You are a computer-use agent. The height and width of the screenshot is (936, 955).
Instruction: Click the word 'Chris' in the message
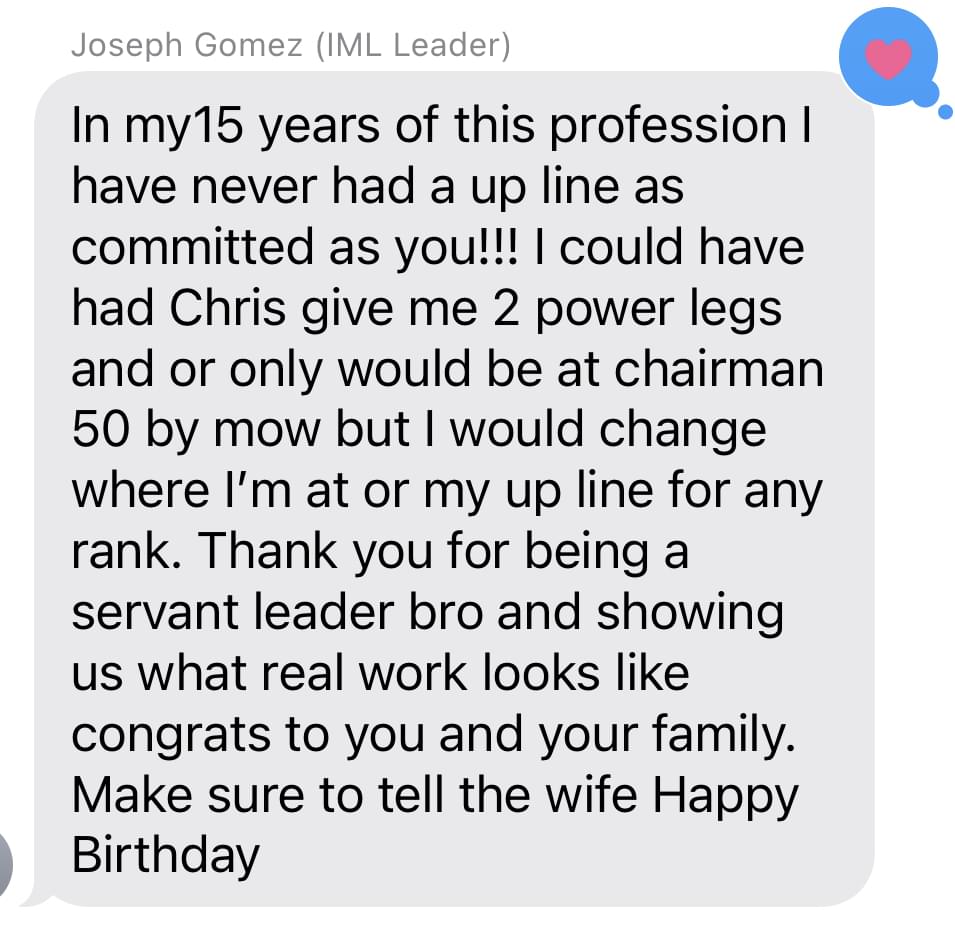point(227,308)
